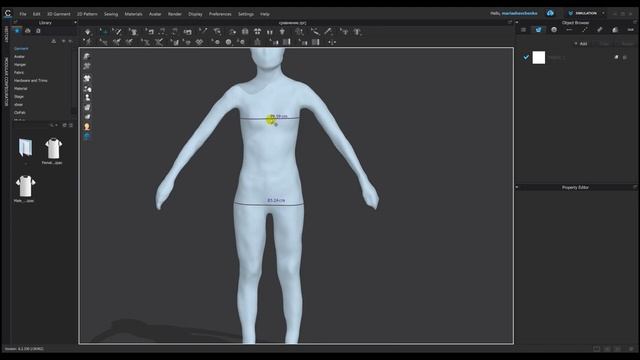Click the FABRIC 1 name in Object Browser
Image resolution: width=640 pixels, height=360 pixels.
coord(556,58)
